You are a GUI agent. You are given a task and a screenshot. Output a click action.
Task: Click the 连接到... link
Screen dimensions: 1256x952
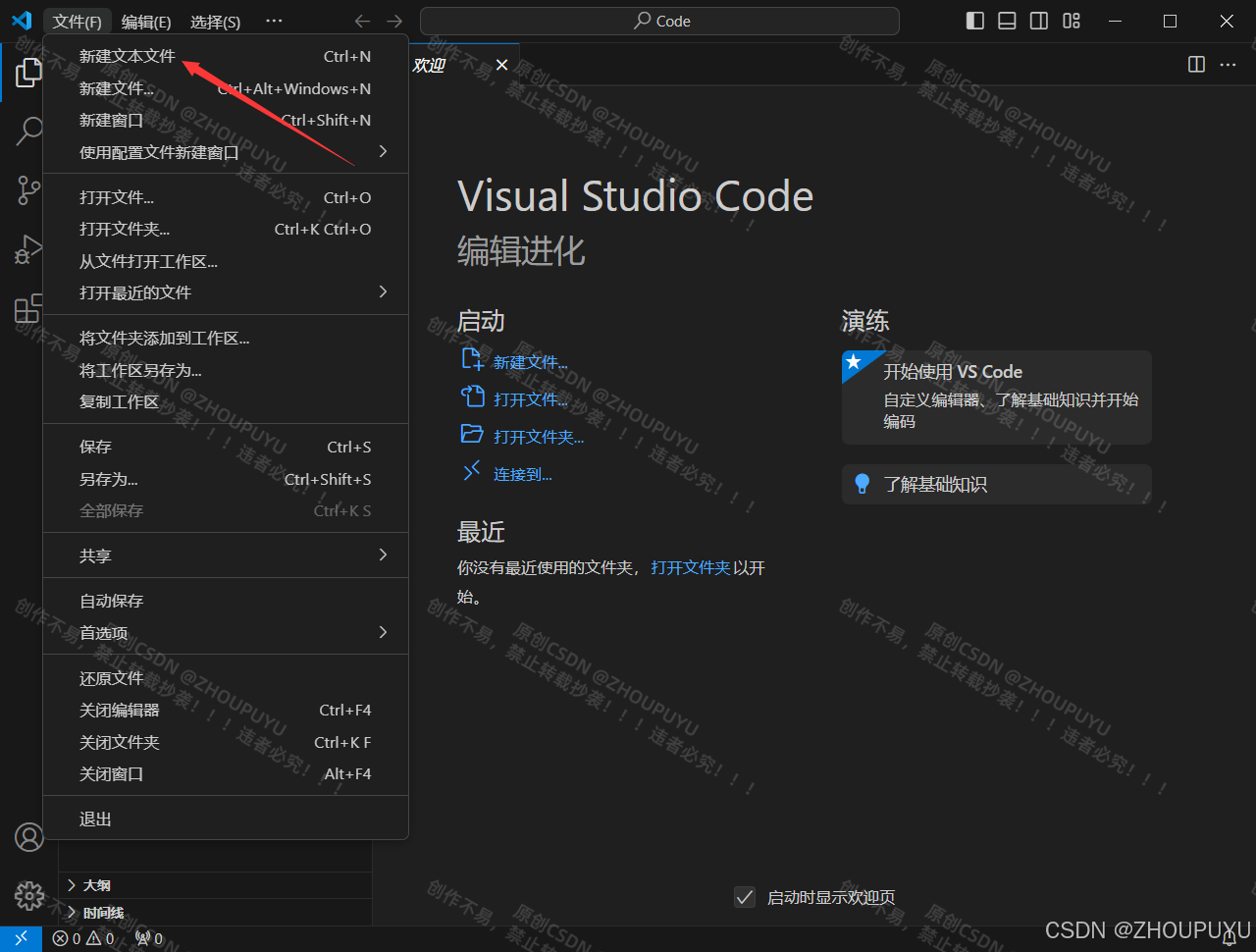(523, 474)
